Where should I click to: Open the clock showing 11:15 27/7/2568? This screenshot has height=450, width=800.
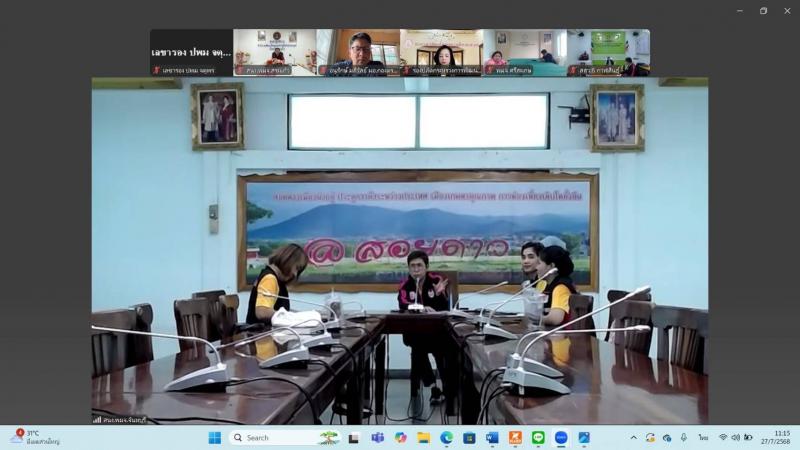(x=776, y=438)
